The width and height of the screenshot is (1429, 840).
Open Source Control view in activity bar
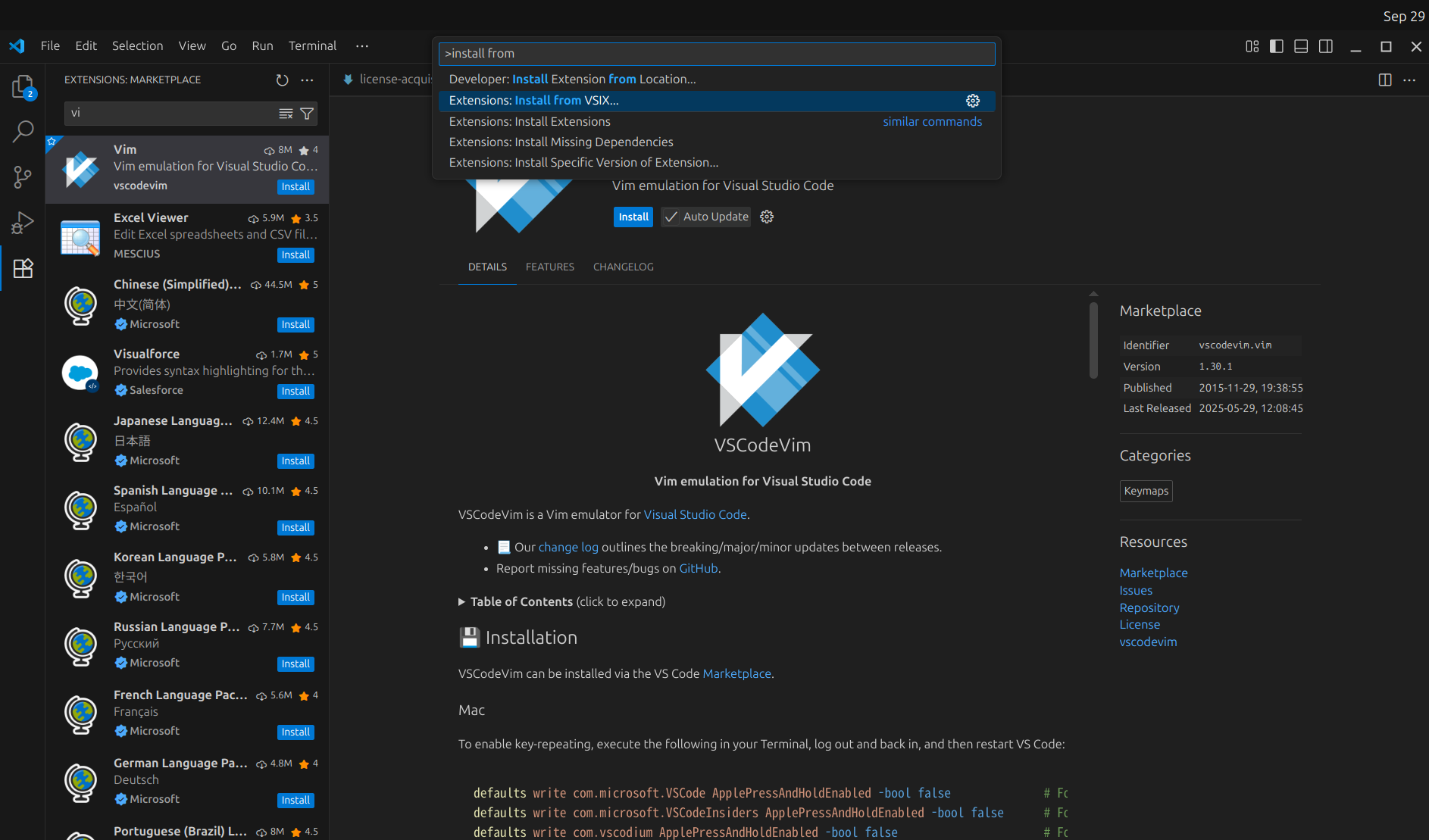[23, 177]
